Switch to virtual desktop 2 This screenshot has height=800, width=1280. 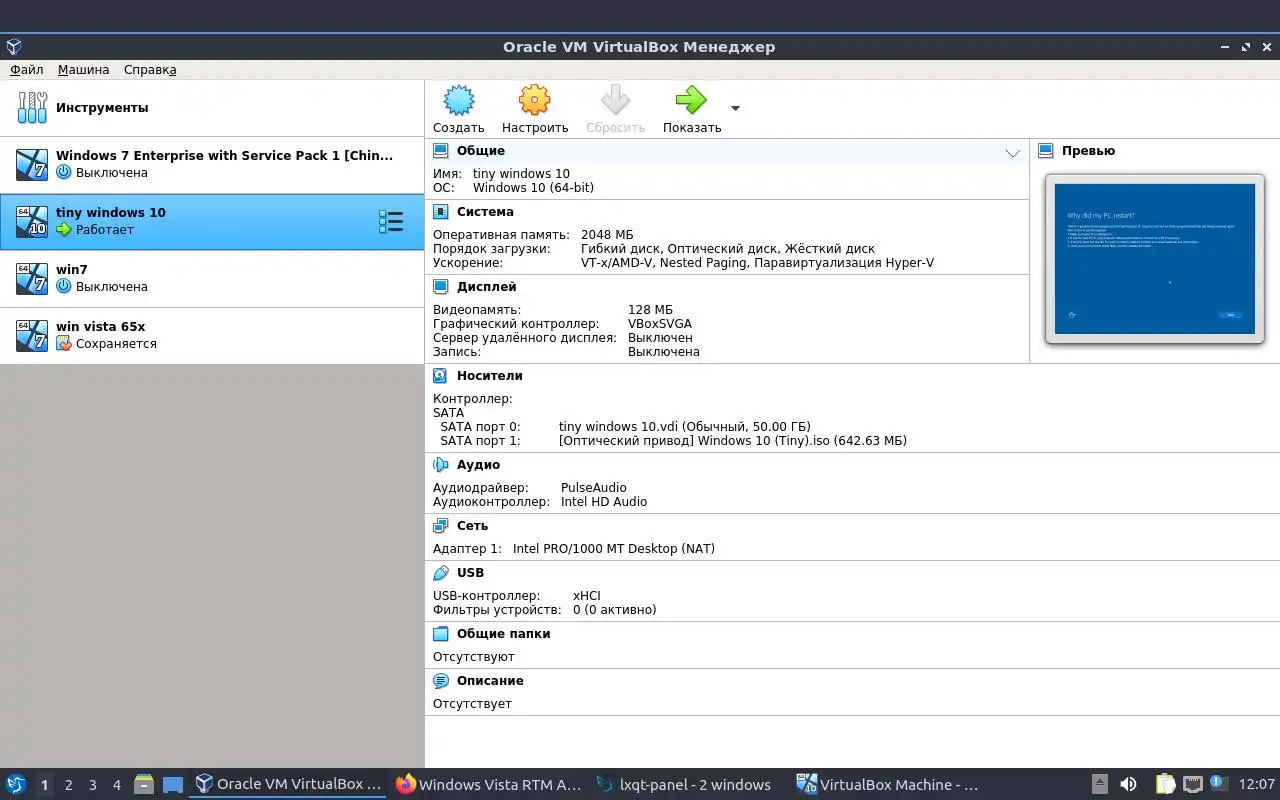(68, 785)
